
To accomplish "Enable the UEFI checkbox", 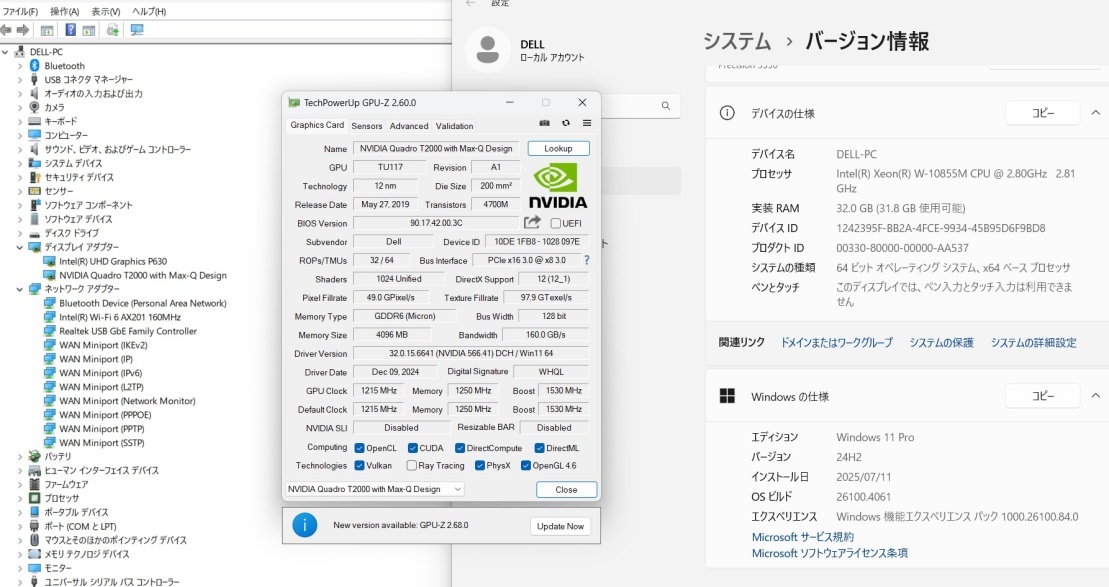I will 556,224.
